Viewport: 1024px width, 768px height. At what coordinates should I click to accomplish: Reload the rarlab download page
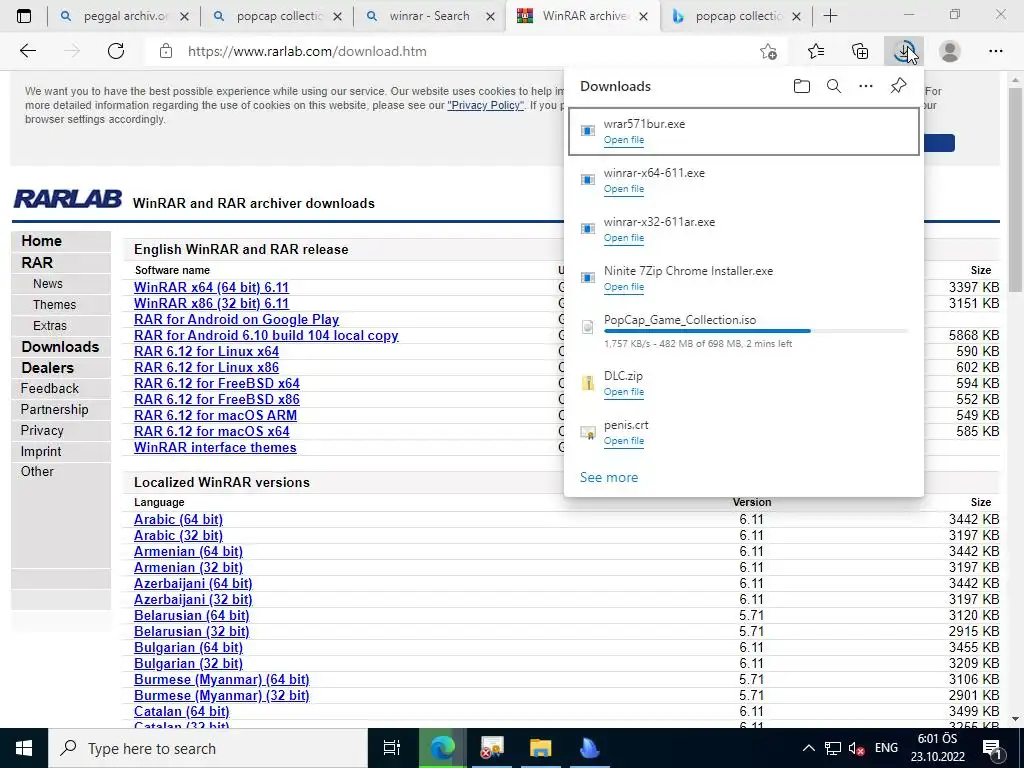point(116,51)
